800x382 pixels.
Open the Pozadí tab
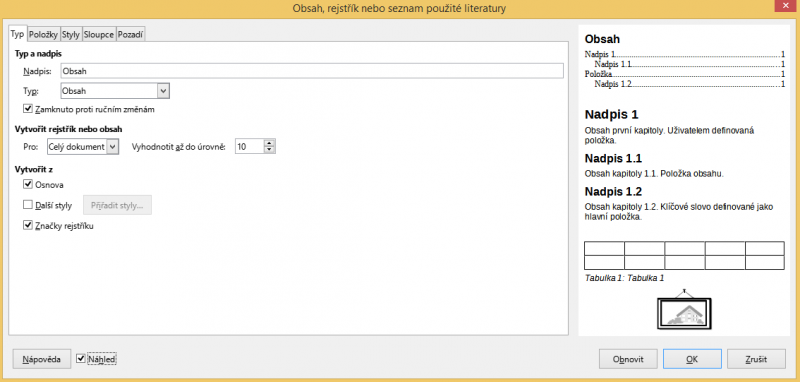click(131, 35)
